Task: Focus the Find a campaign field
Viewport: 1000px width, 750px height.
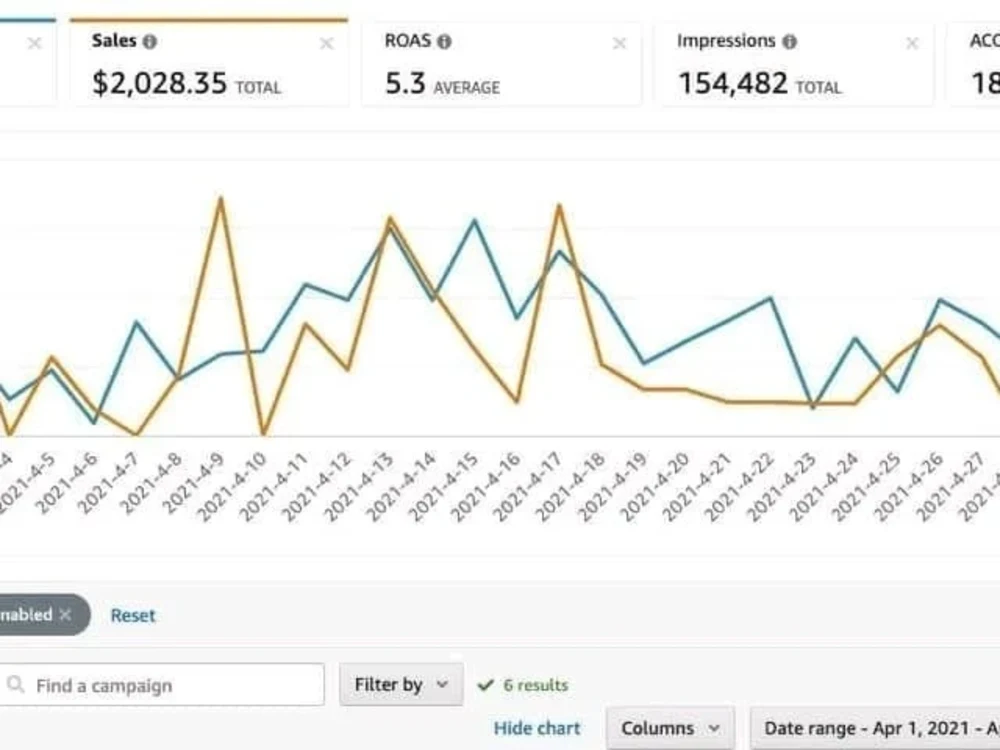Action: pos(162,685)
